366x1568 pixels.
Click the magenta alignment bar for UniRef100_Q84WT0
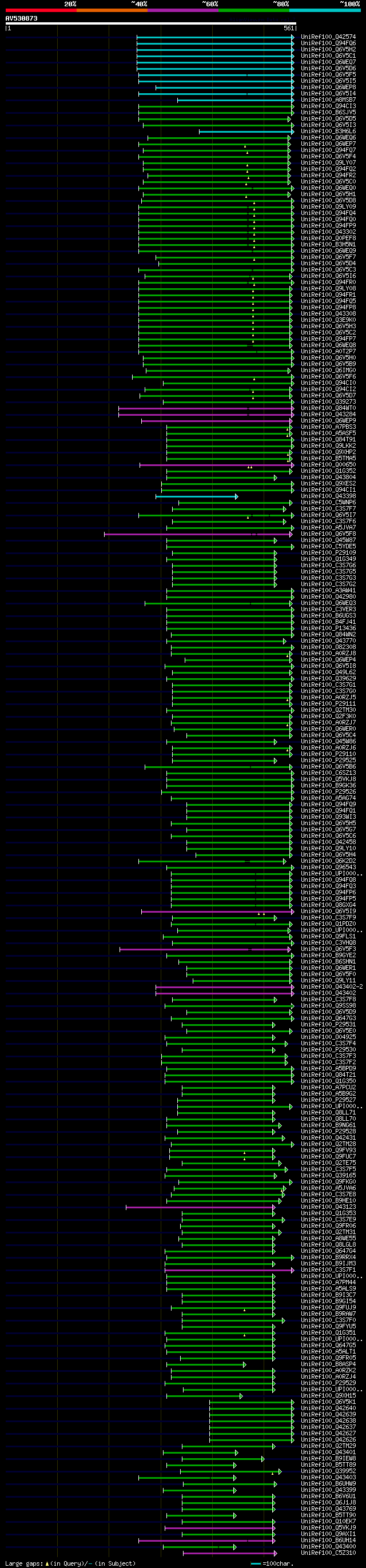[x=206, y=408]
